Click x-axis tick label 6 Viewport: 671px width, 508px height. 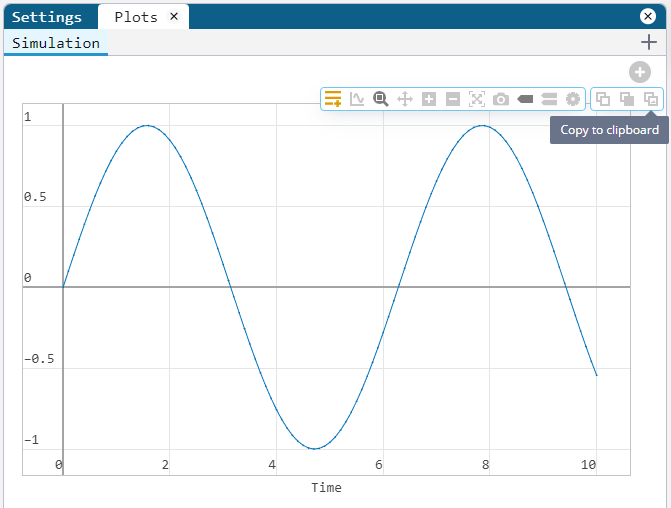[x=379, y=464]
